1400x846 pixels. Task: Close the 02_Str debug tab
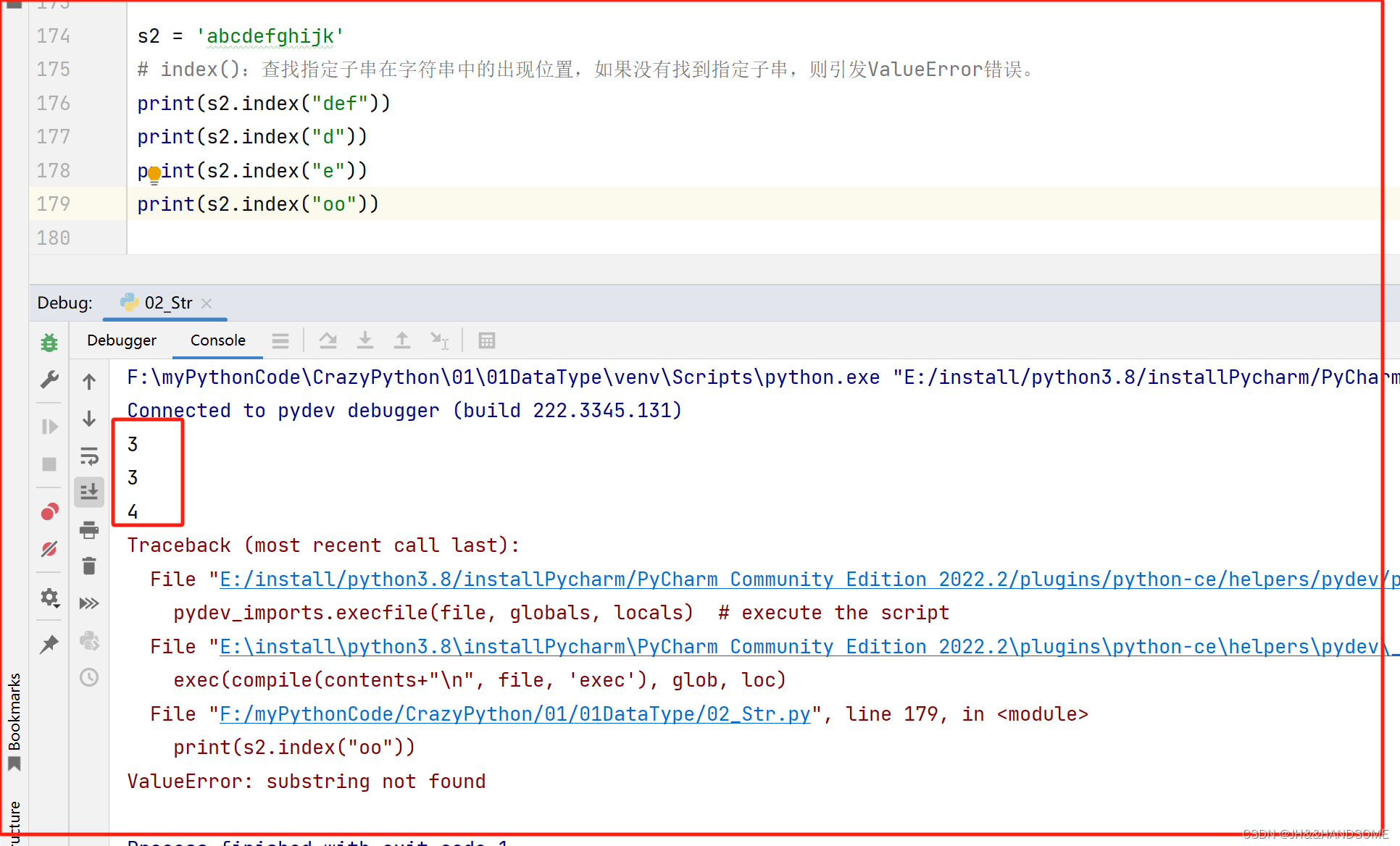pos(207,303)
